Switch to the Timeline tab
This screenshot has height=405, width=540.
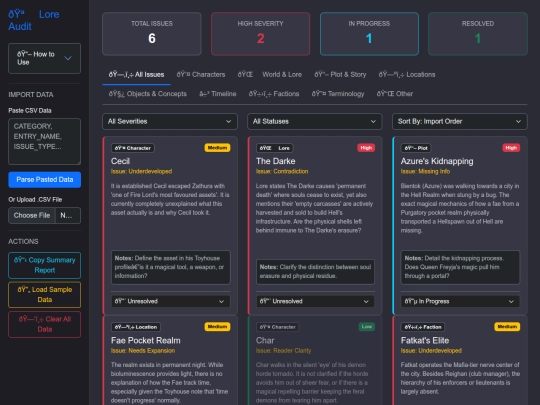(218, 94)
